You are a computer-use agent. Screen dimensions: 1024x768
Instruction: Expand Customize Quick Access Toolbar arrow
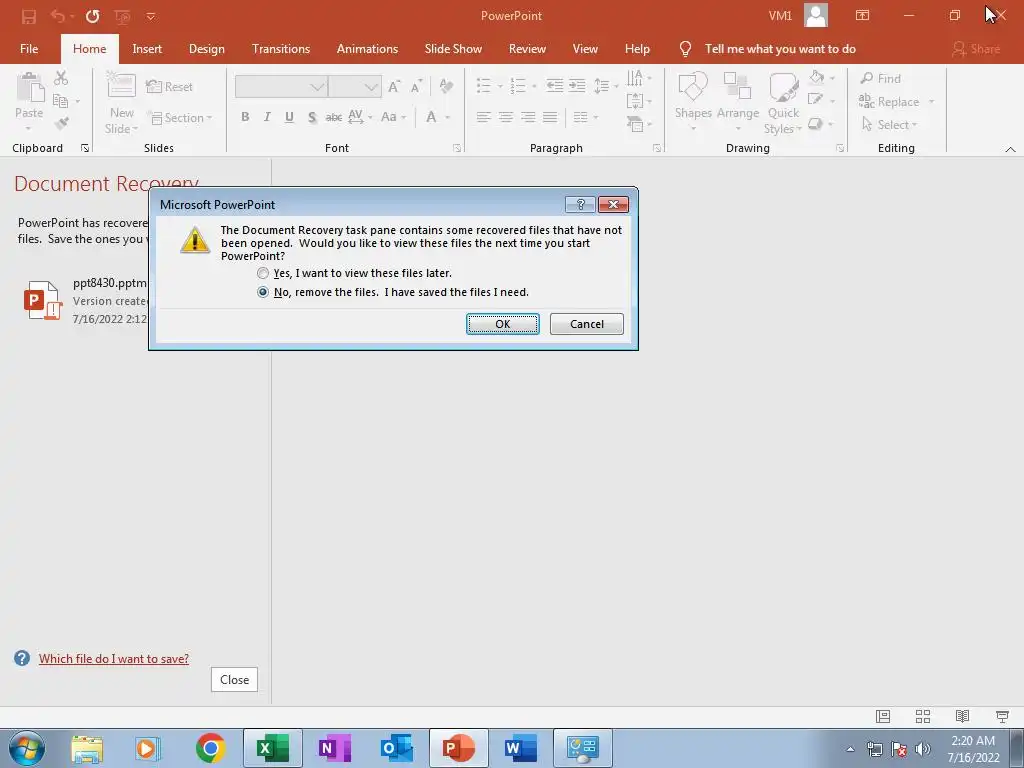coord(151,16)
